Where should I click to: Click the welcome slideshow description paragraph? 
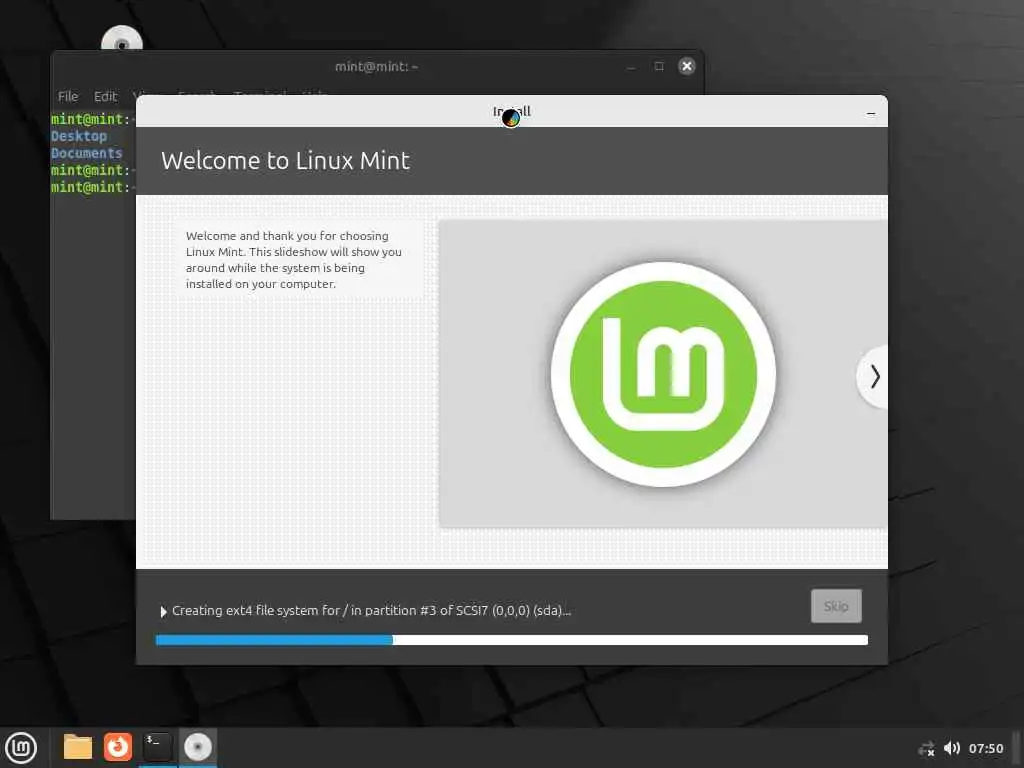[x=293, y=260]
